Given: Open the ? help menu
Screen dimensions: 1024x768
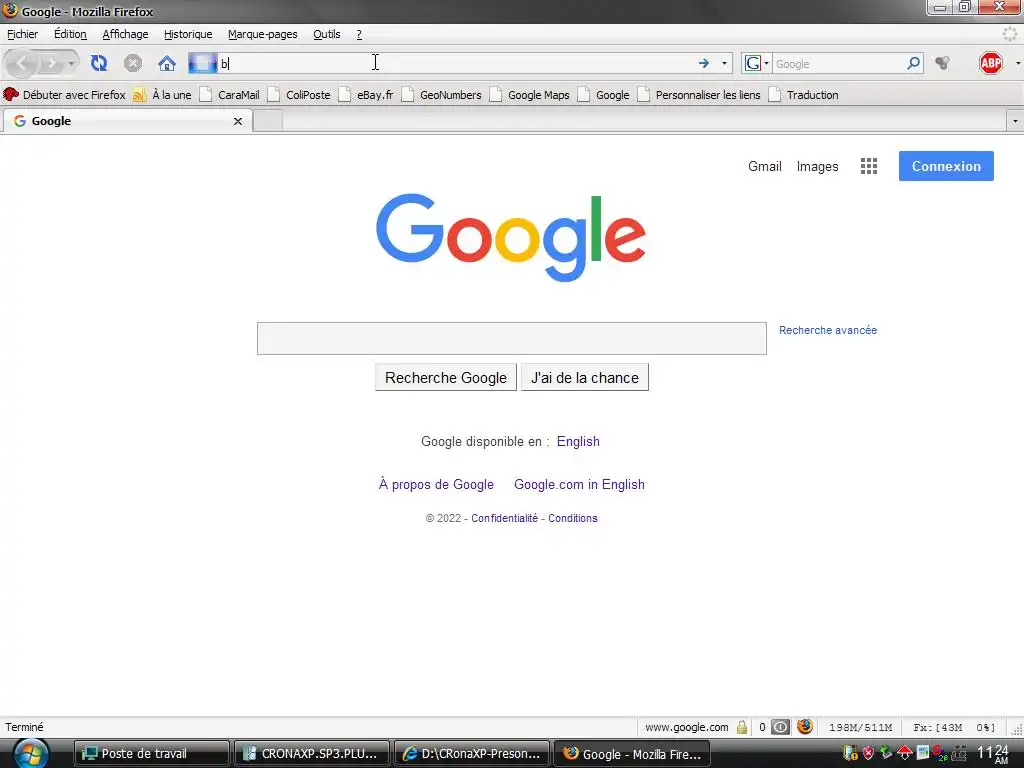Looking at the screenshot, I should (x=359, y=34).
